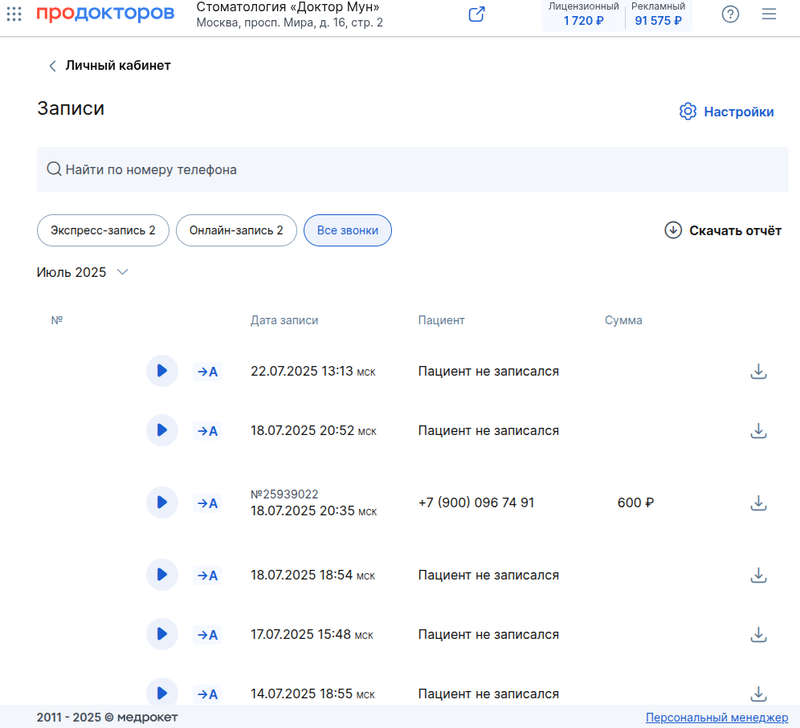Play the call from 18.07.2025 18:54
800x728 pixels.
(x=162, y=575)
